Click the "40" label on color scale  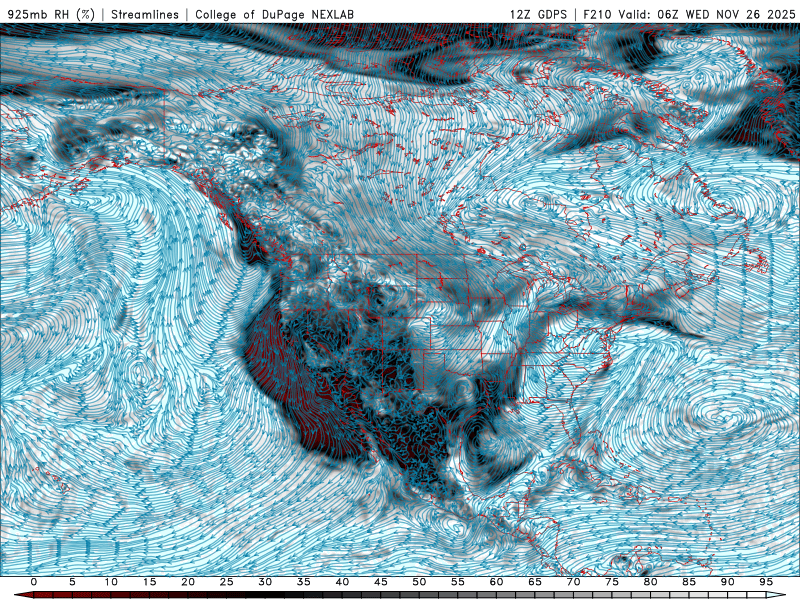tap(342, 582)
